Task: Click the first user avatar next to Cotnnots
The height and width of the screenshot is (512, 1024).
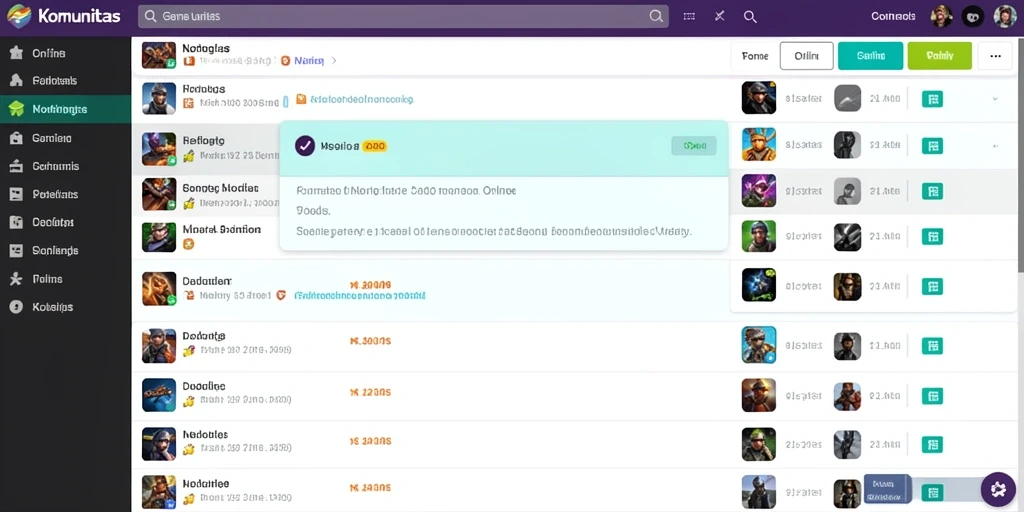Action: [941, 17]
